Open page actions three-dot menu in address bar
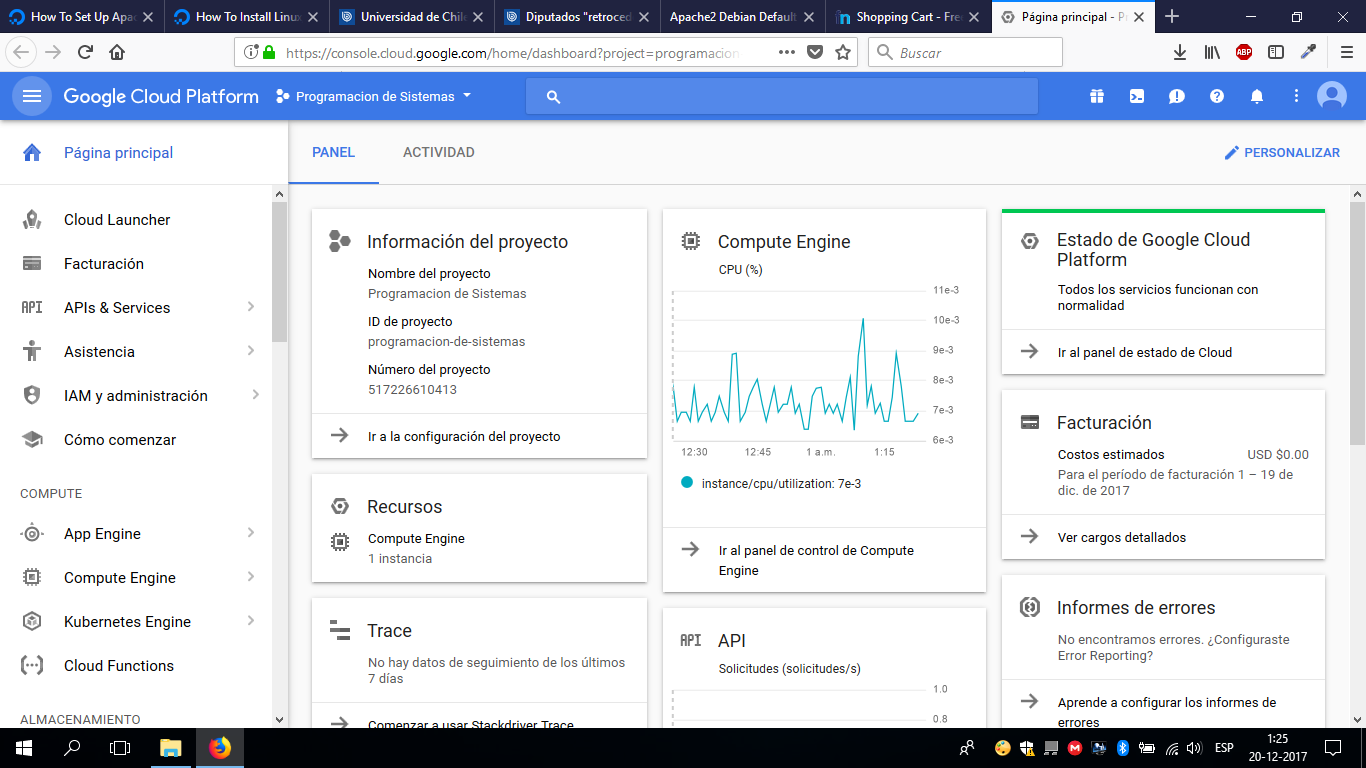 coord(787,53)
